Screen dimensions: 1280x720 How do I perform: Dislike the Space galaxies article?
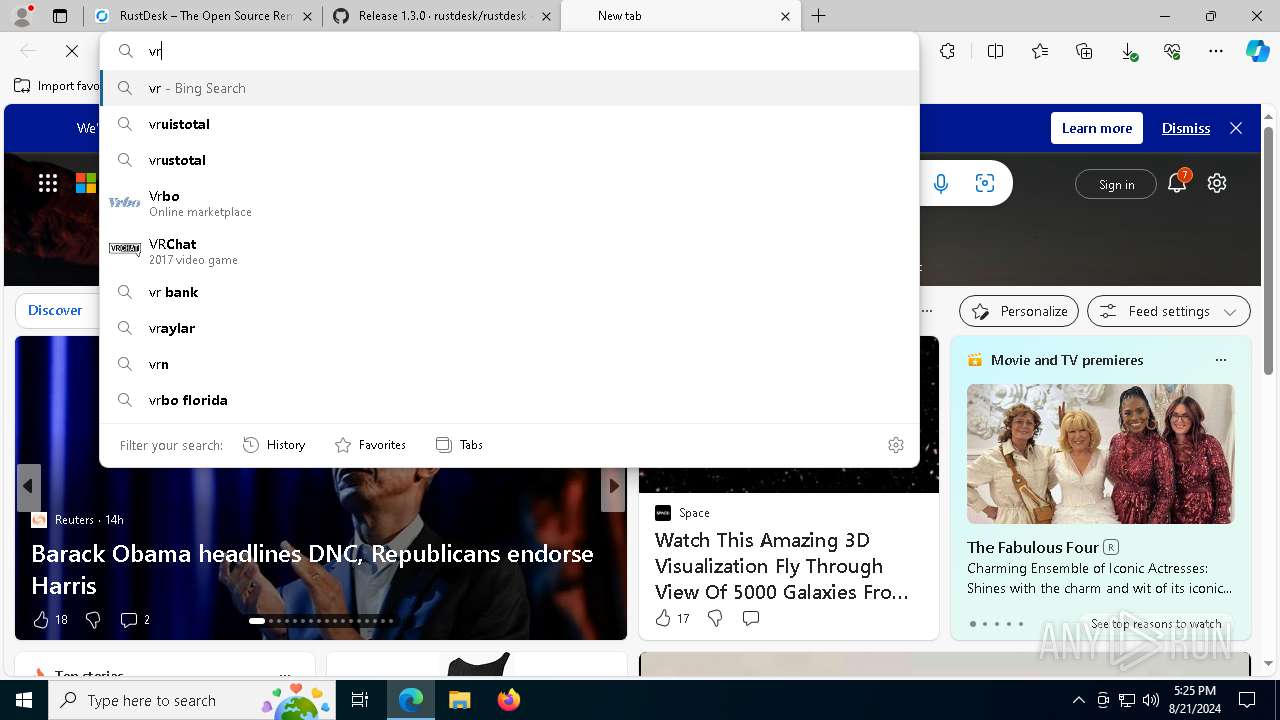715,618
